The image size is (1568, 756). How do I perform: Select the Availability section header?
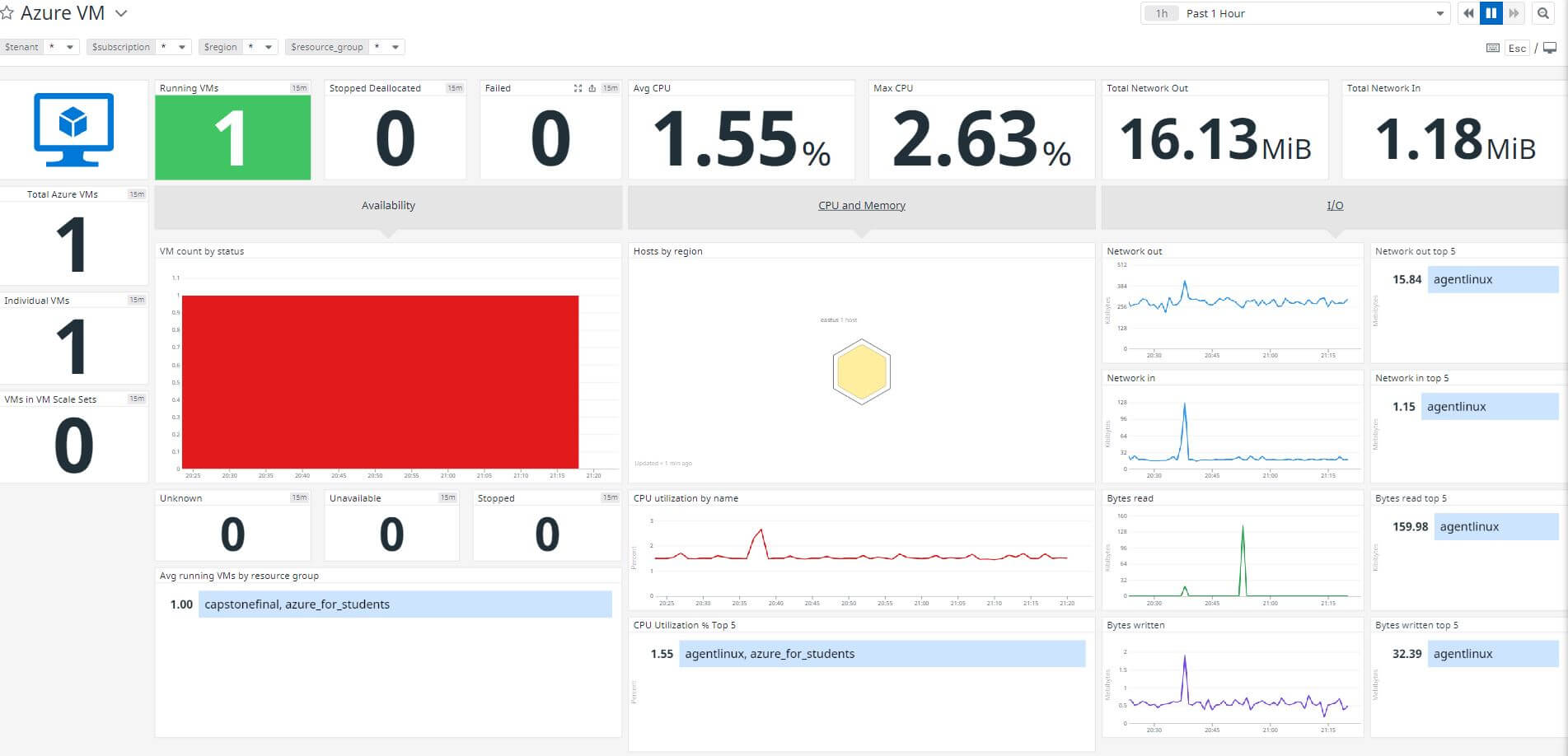click(388, 206)
